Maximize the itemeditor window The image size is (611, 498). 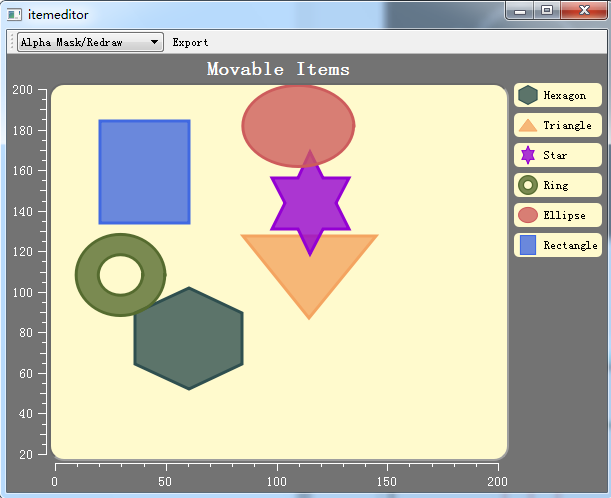pyautogui.click(x=546, y=11)
